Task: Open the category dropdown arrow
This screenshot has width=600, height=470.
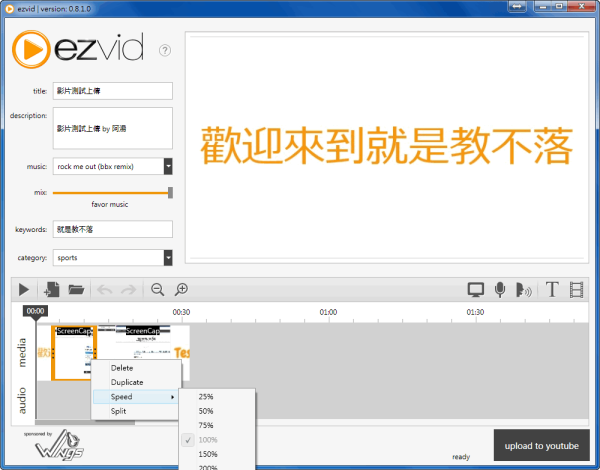Action: (x=168, y=258)
